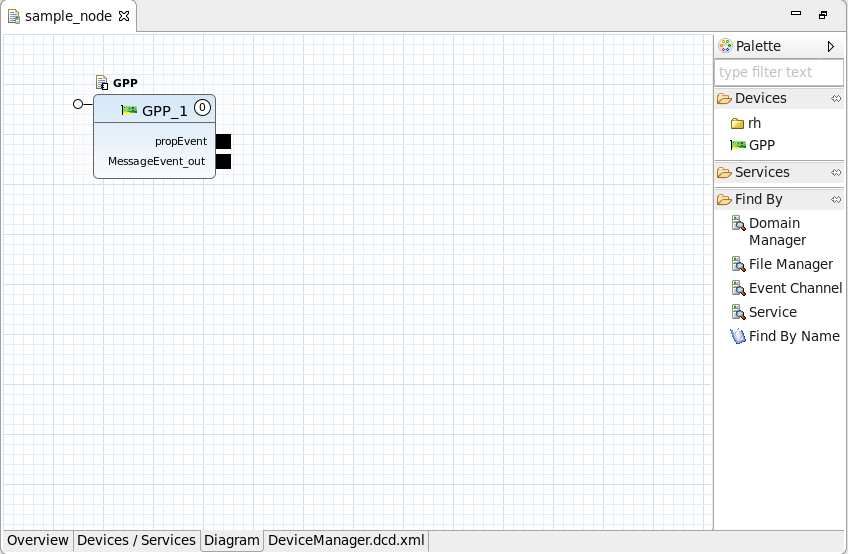This screenshot has width=848, height=554.
Task: Click the propEvent output port square
Action: click(x=223, y=142)
